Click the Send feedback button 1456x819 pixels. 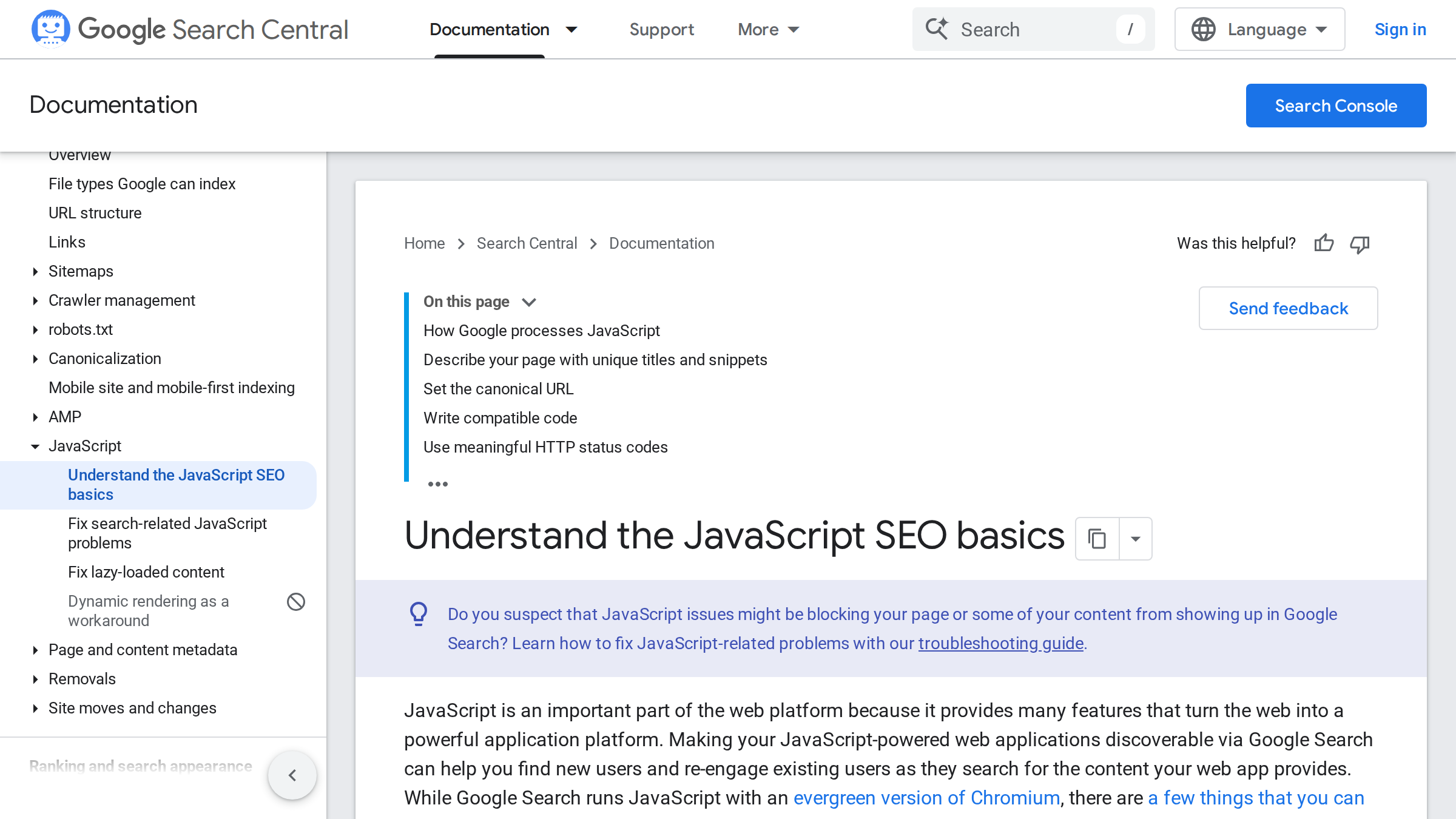coord(1288,308)
